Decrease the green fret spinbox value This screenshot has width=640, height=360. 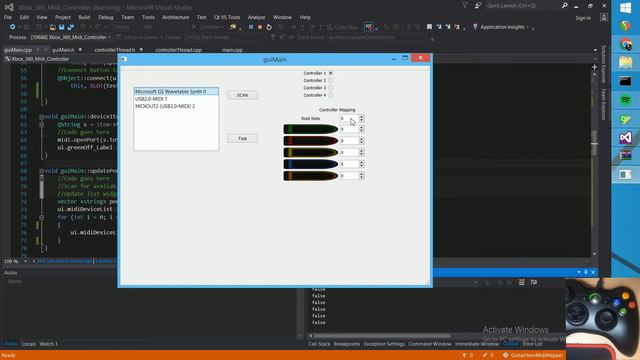[x=361, y=131]
